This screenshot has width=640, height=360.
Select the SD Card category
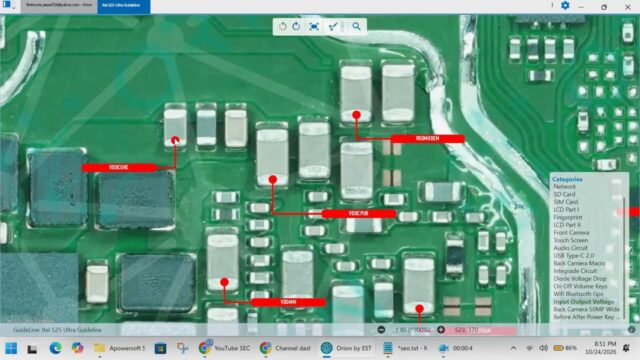click(564, 194)
